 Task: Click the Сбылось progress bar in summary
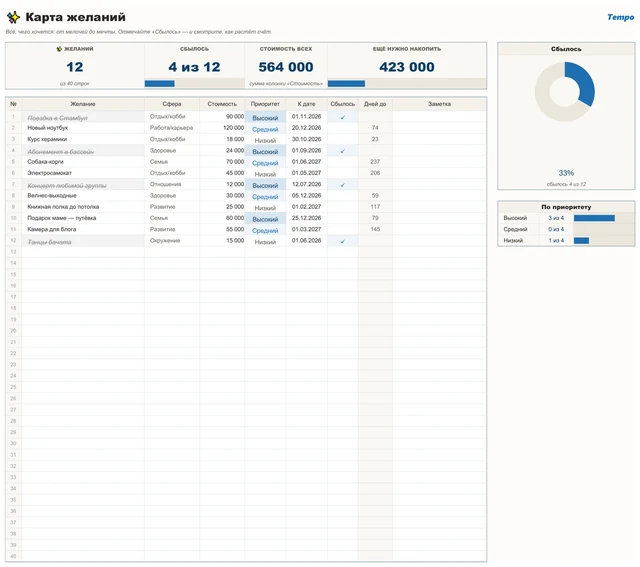point(194,83)
